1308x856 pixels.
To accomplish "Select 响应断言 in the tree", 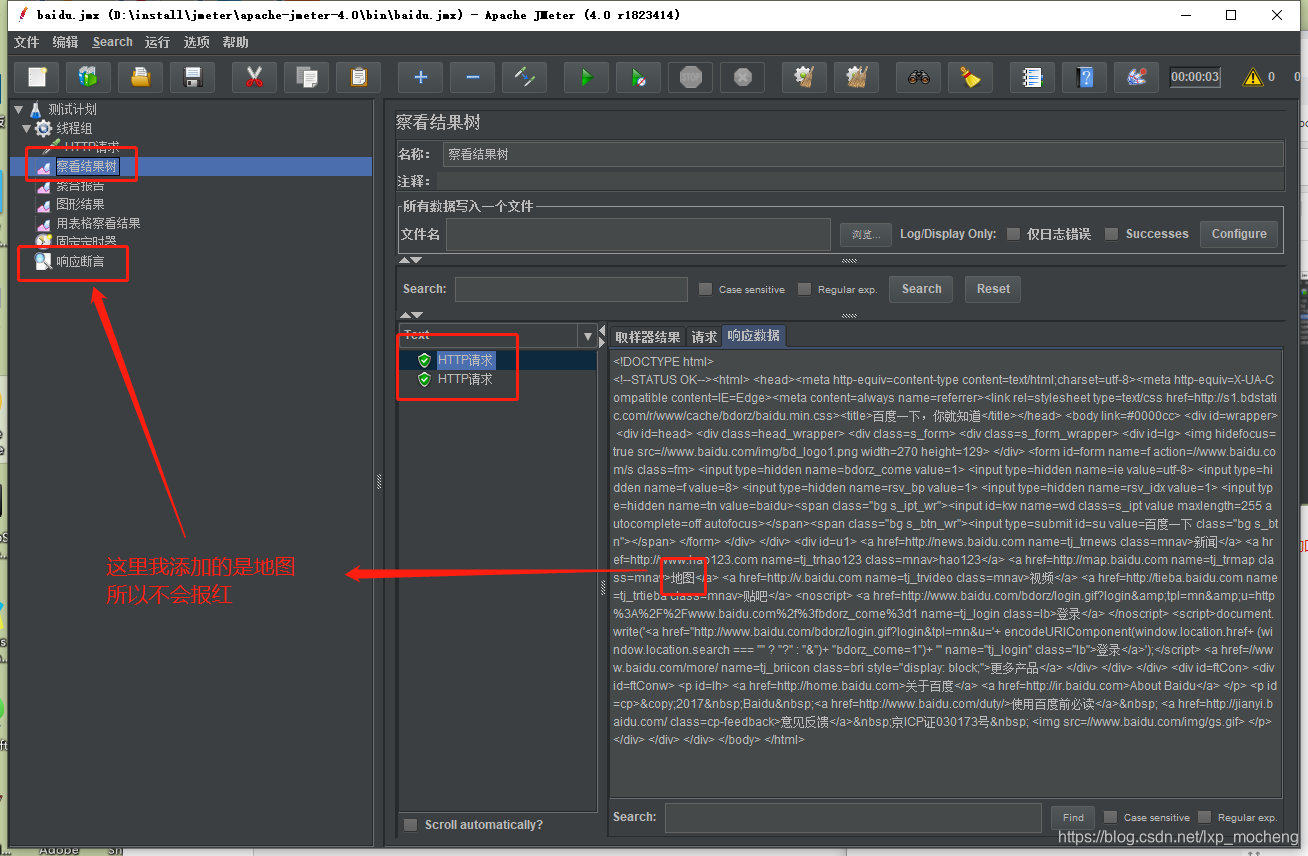I will (x=80, y=262).
